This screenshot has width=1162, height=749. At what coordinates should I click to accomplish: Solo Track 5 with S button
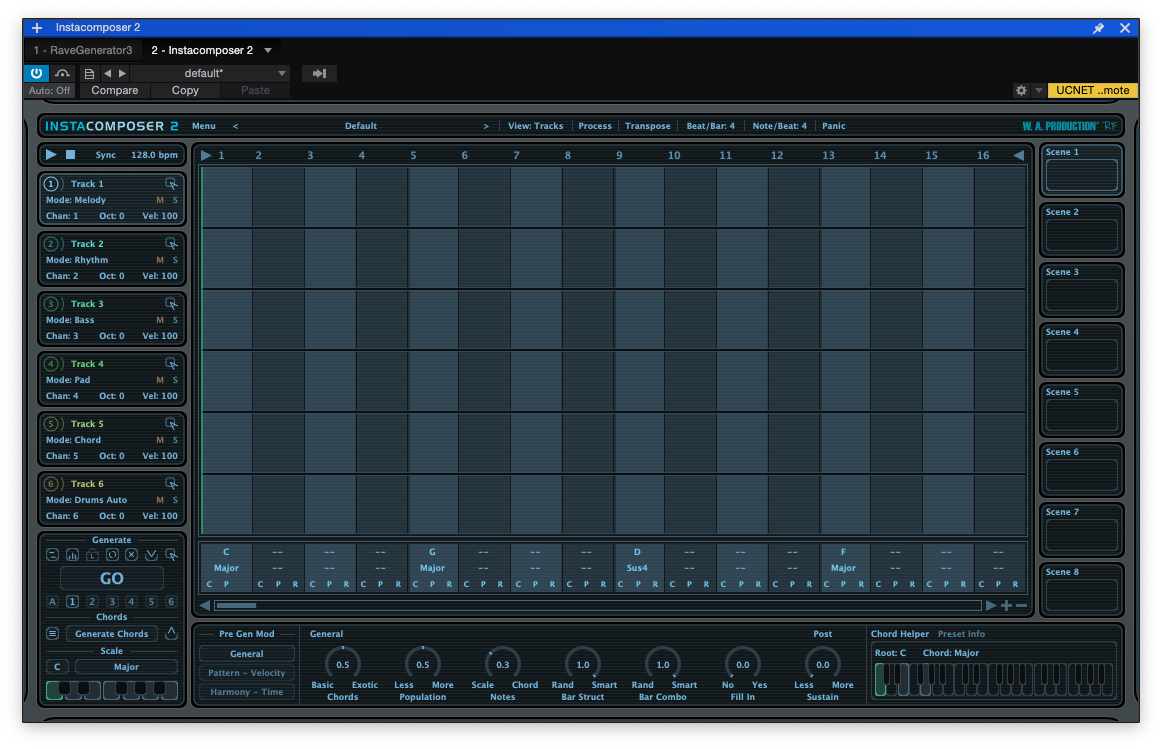pyautogui.click(x=175, y=440)
